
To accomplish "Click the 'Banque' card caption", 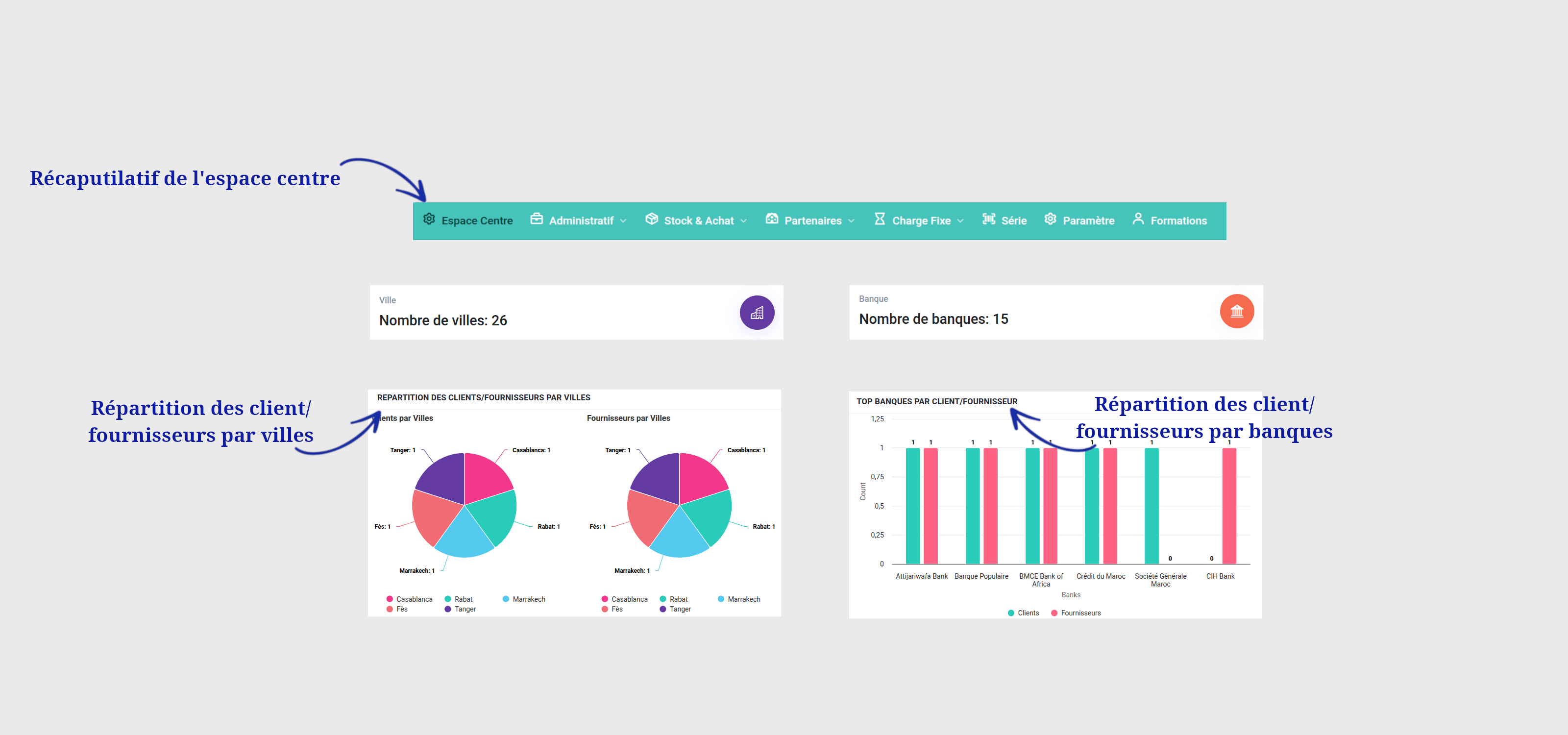I will click(874, 299).
